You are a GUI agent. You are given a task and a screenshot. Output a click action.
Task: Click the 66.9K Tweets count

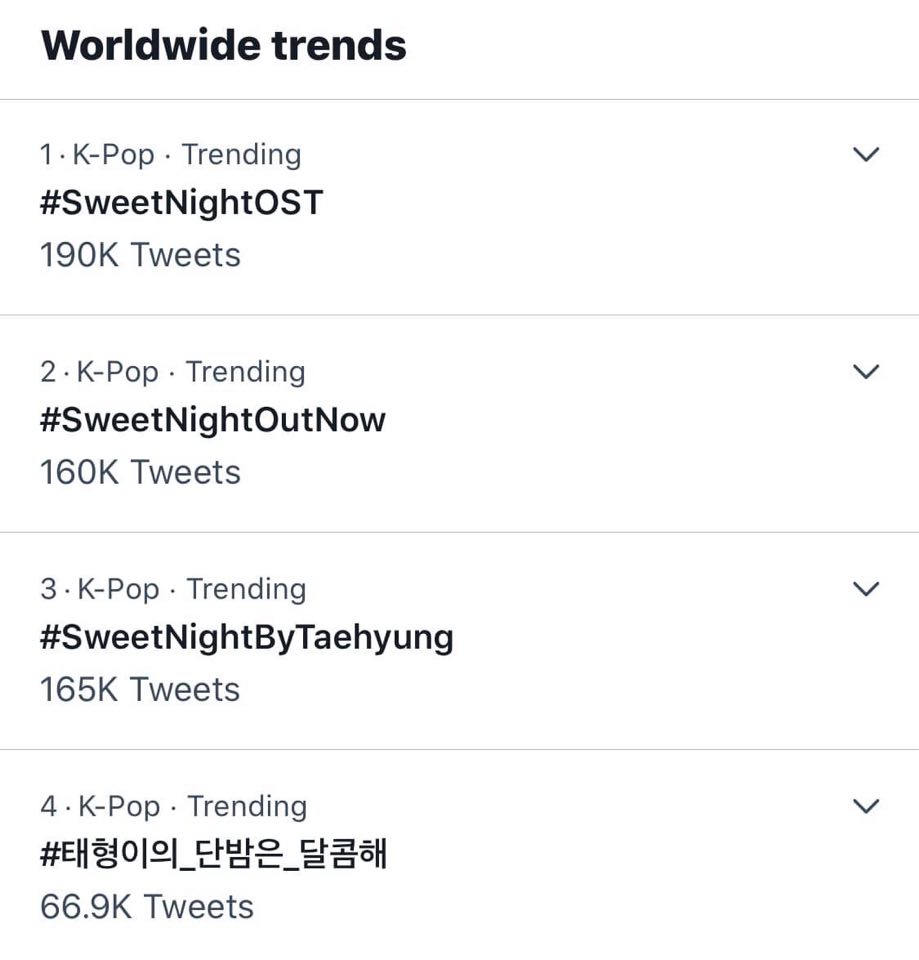pos(147,907)
